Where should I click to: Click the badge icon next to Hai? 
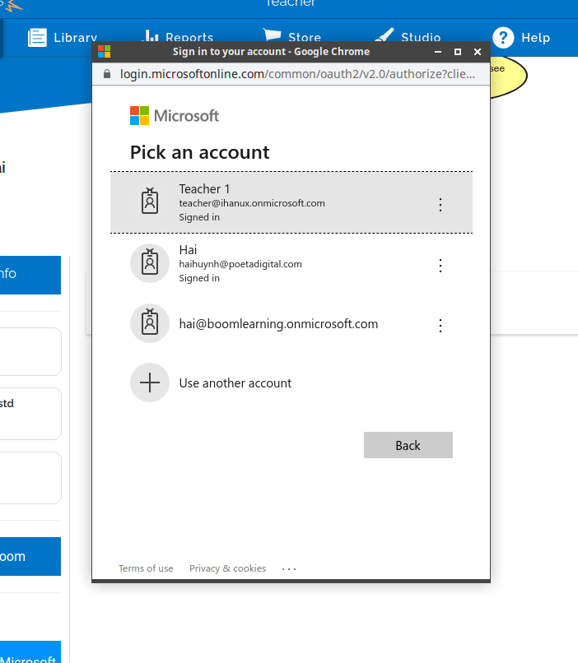150,263
